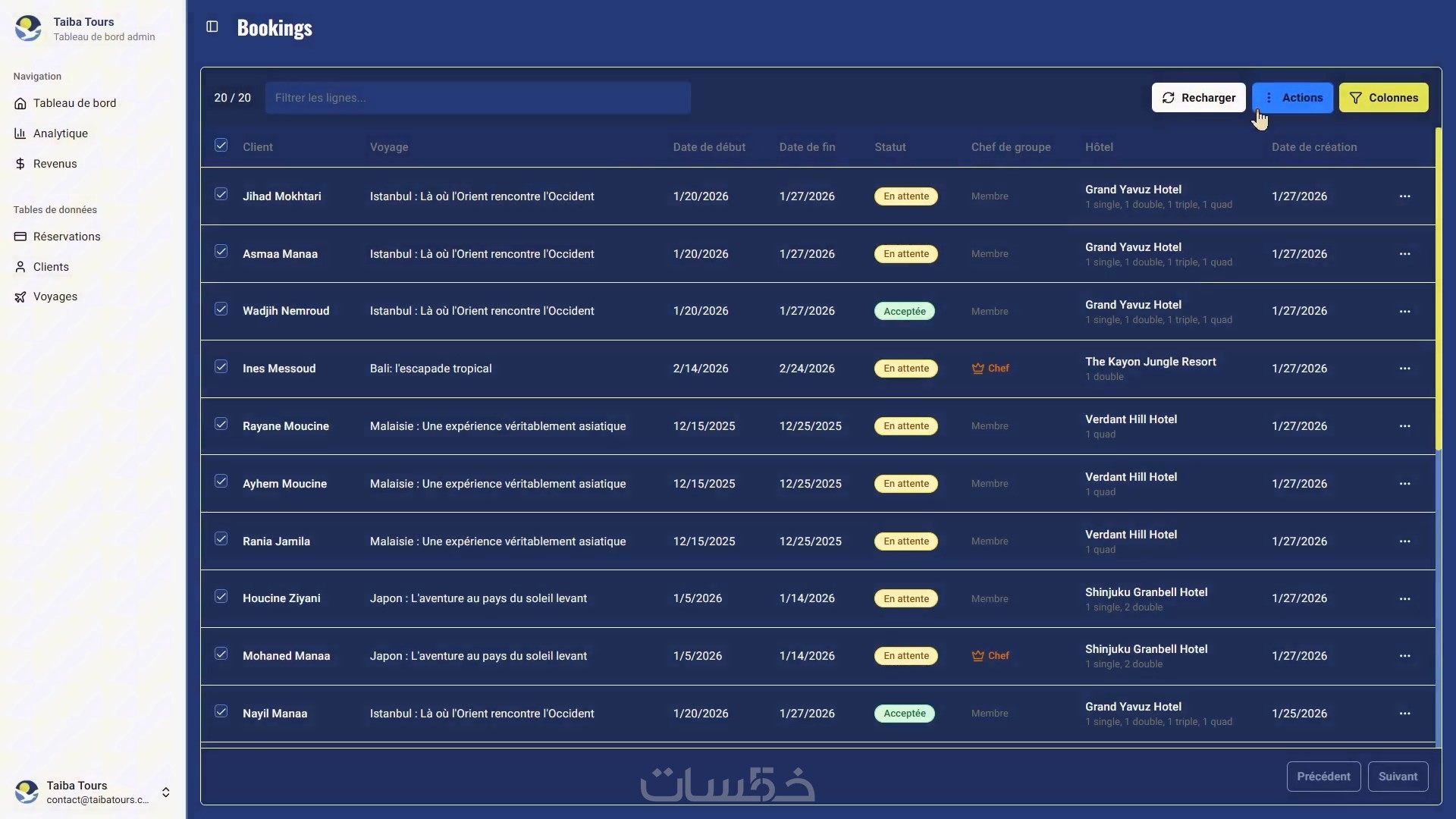Screen dimensions: 1456x819
Task: Click the Recharger button
Action: pyautogui.click(x=1198, y=98)
